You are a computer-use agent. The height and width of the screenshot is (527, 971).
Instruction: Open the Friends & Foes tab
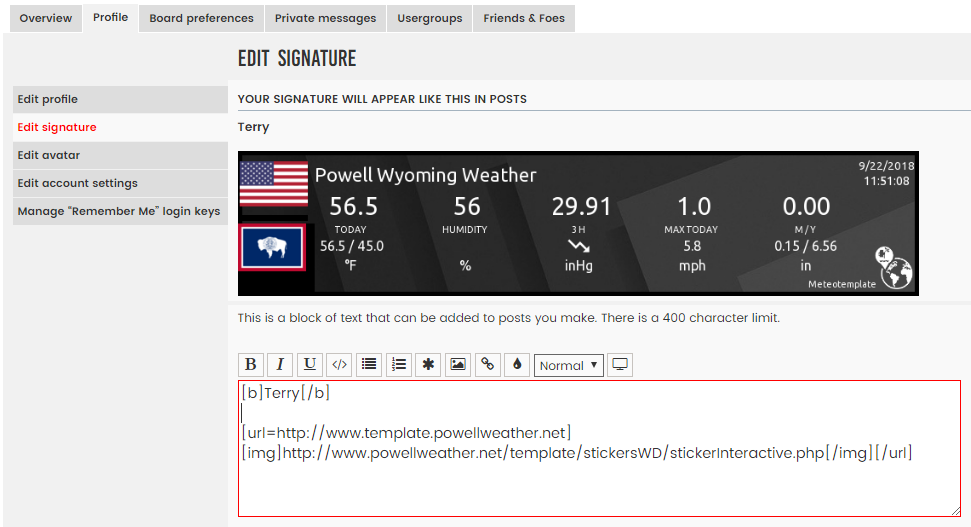click(524, 18)
